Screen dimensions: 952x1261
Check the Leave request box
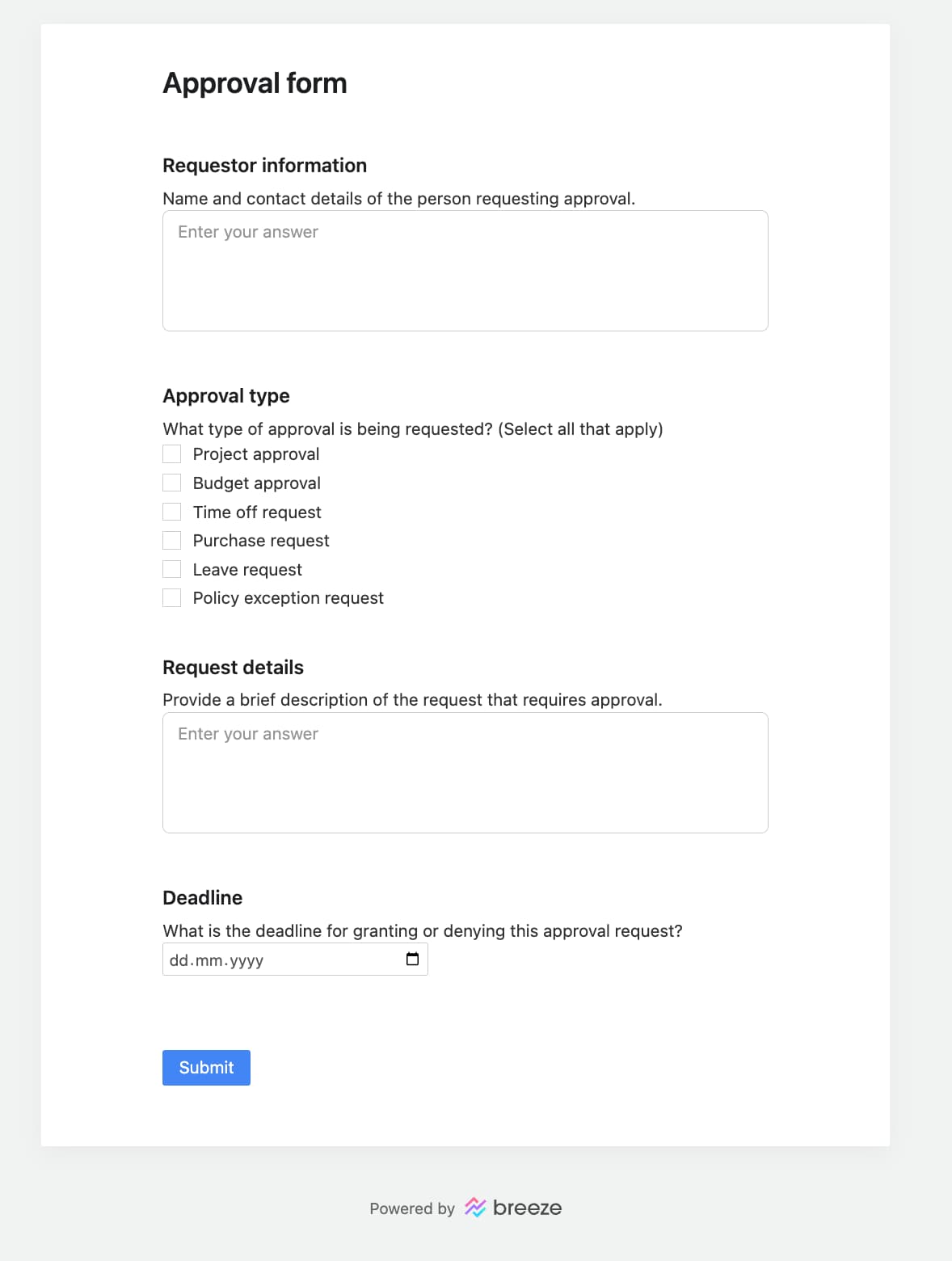(171, 568)
